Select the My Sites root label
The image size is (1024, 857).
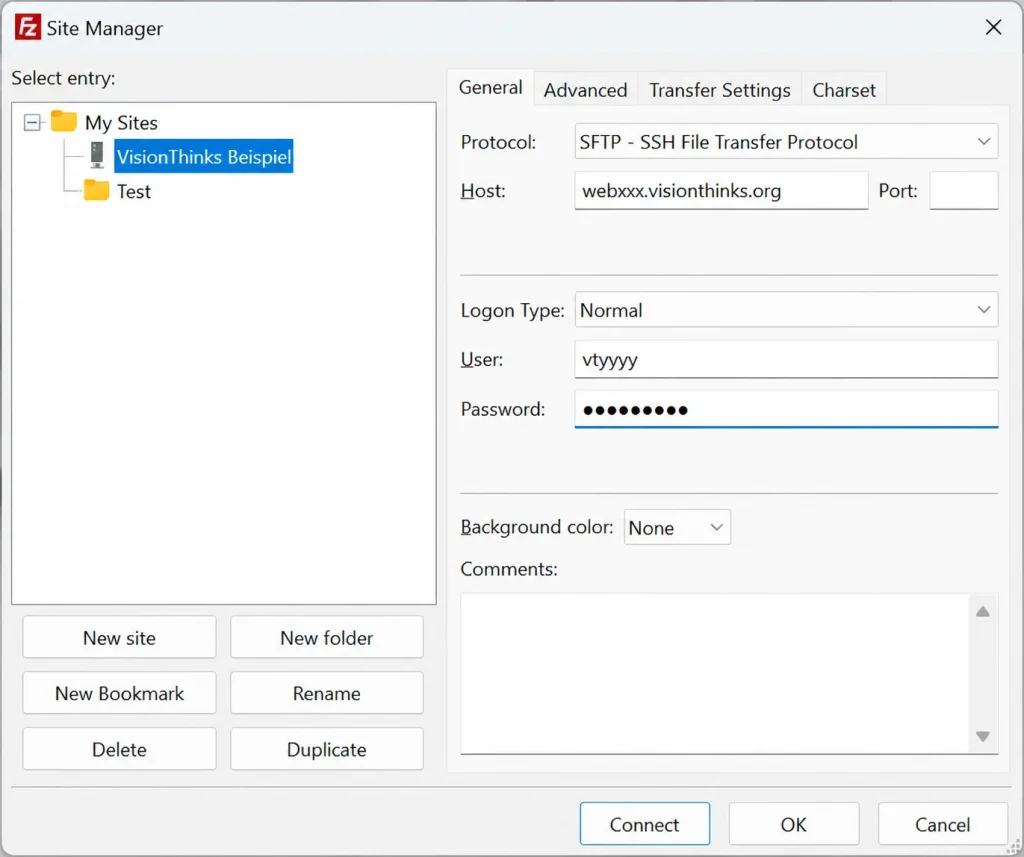coord(121,123)
